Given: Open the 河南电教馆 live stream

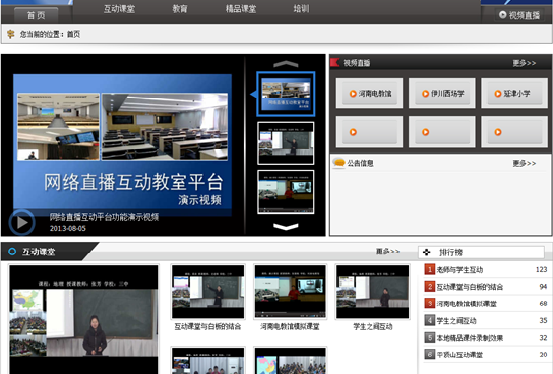Looking at the screenshot, I should coord(369,94).
